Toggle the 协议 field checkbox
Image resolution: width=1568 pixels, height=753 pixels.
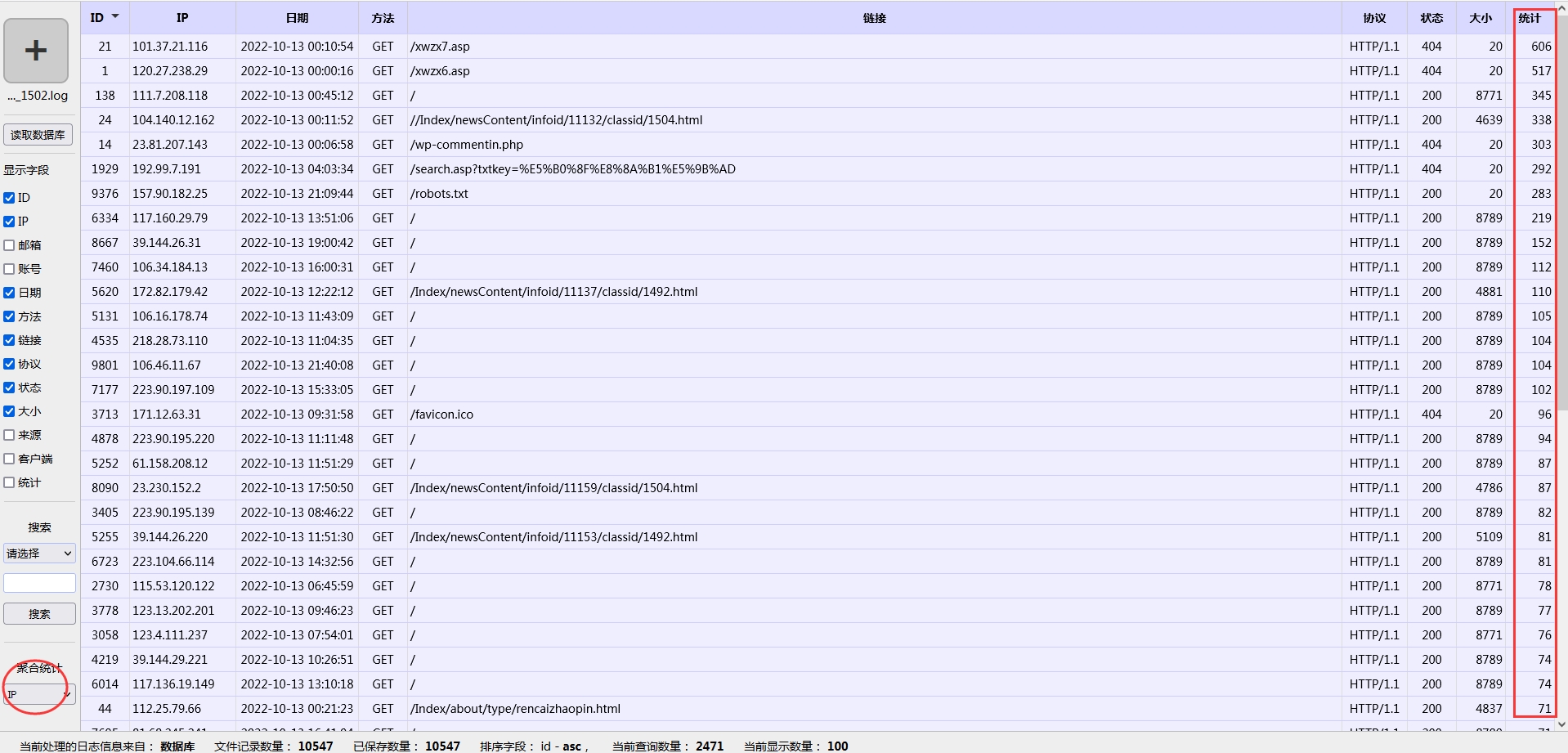coord(9,364)
